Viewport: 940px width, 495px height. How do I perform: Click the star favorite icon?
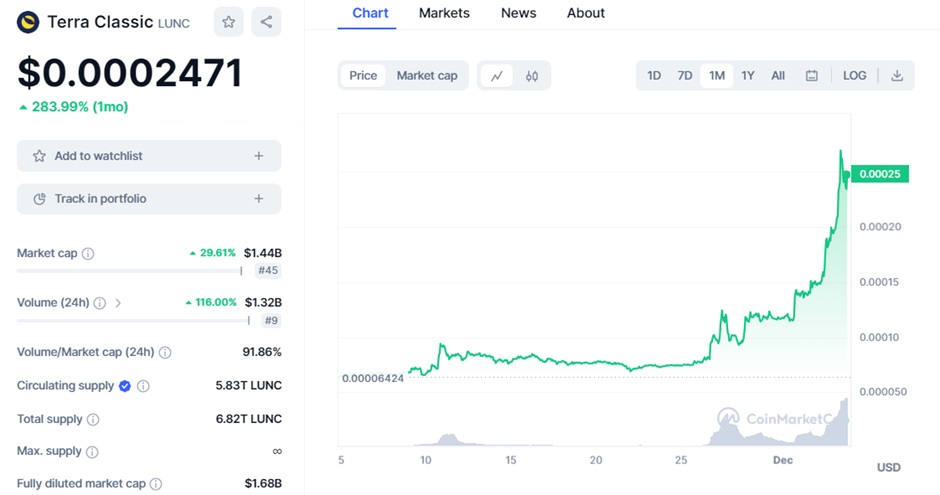pyautogui.click(x=229, y=21)
